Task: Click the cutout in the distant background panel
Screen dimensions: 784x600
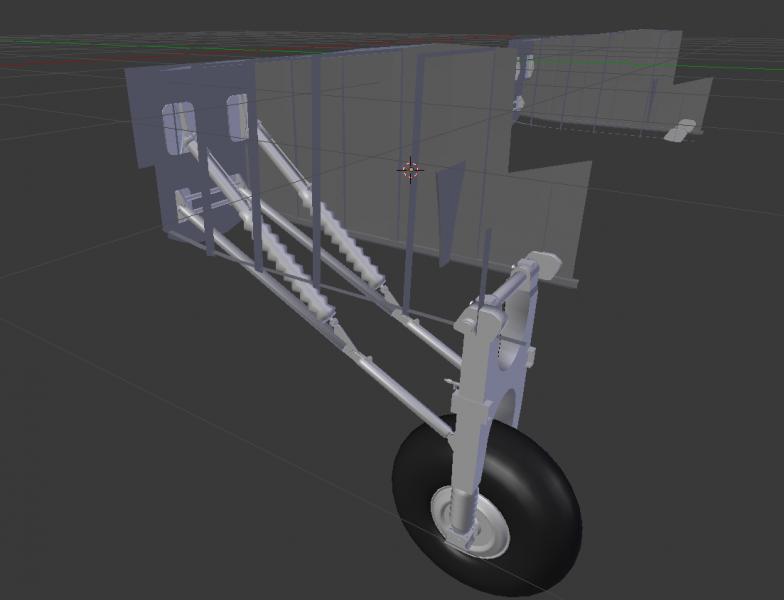Action: (524, 68)
